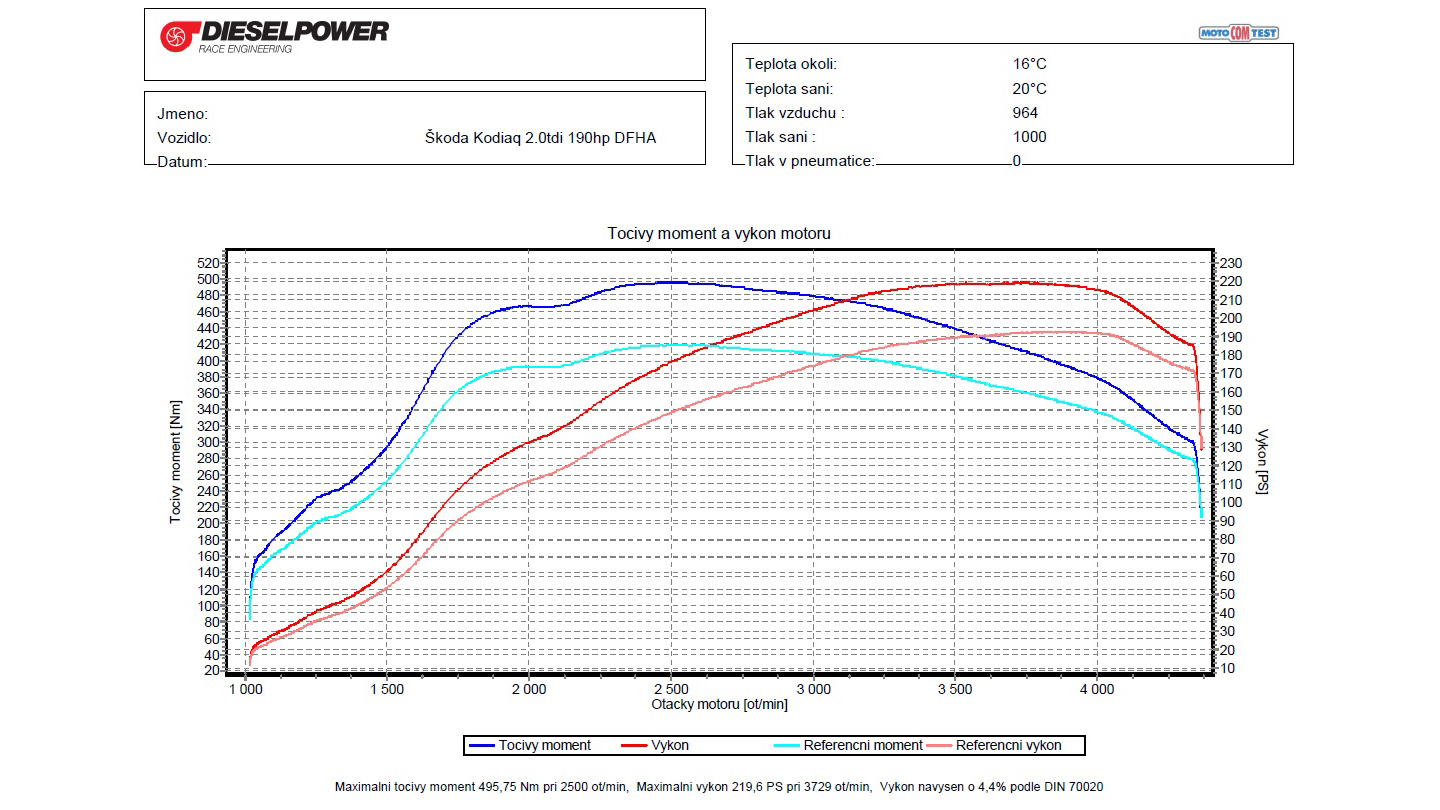Click the '2 500' RPM axis tick label
The height and width of the screenshot is (810, 1440).
(671, 689)
